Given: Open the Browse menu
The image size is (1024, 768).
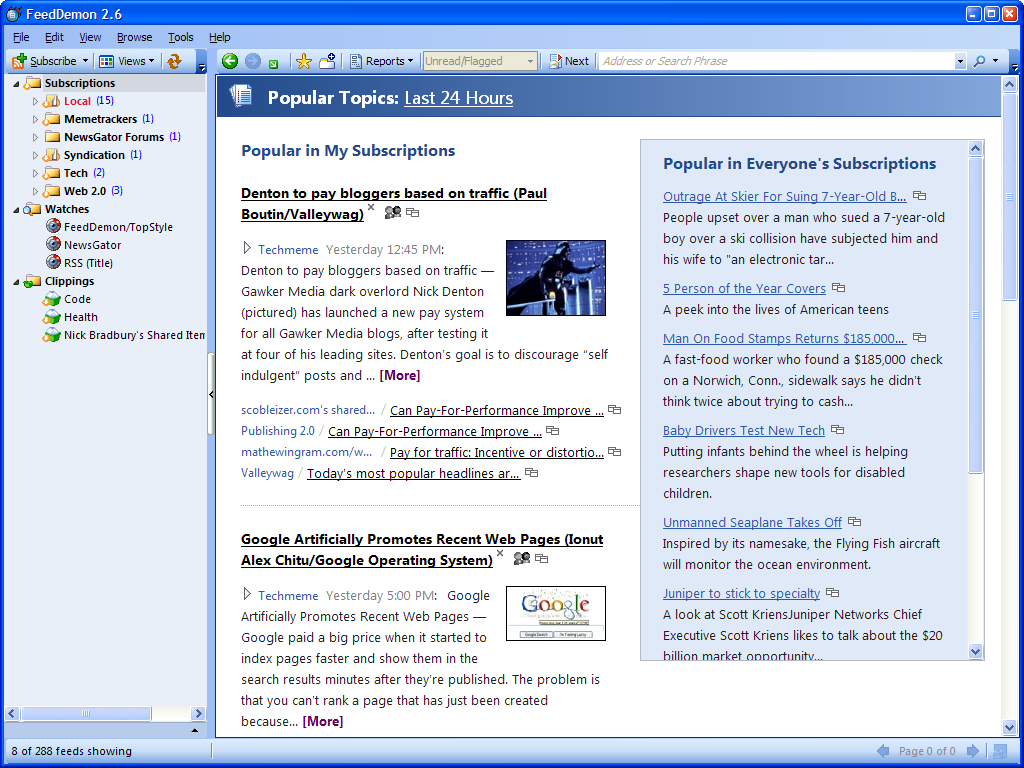Looking at the screenshot, I should (x=134, y=37).
